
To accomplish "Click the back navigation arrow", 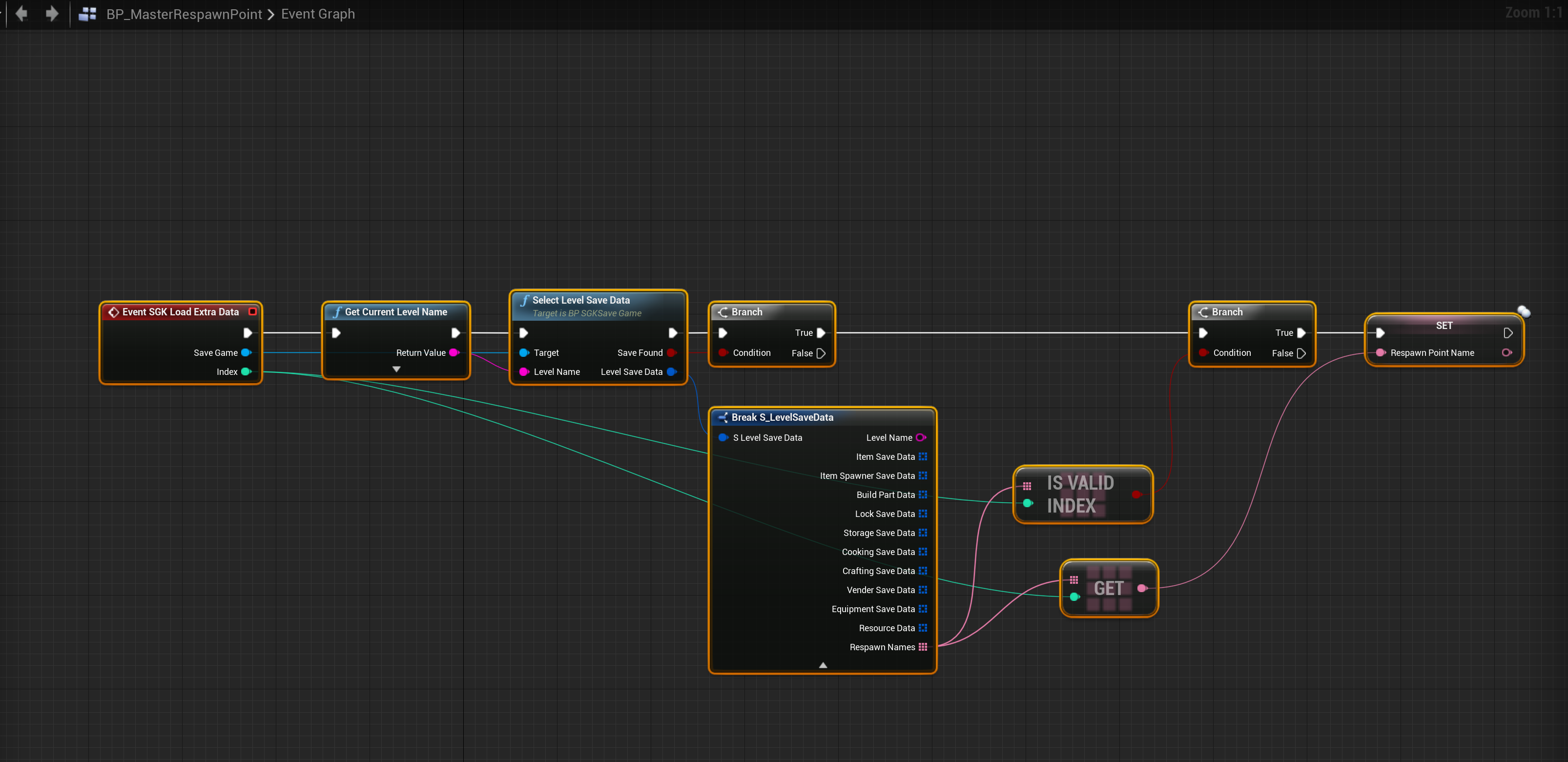I will pos(22,13).
